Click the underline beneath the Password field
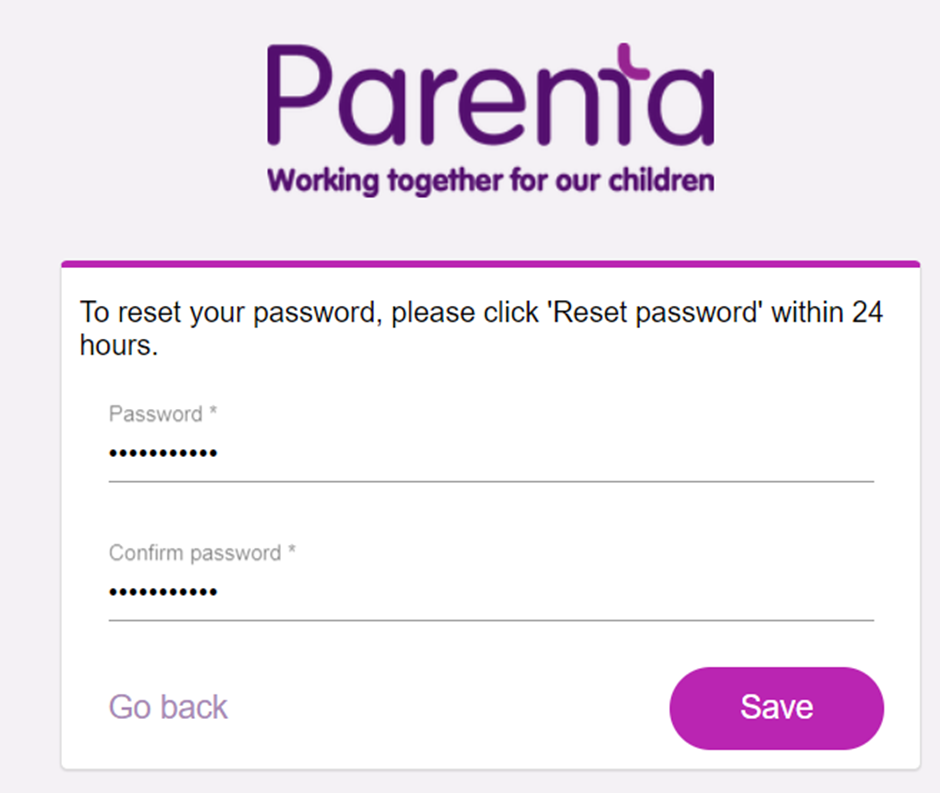This screenshot has height=793, width=940. 491,481
